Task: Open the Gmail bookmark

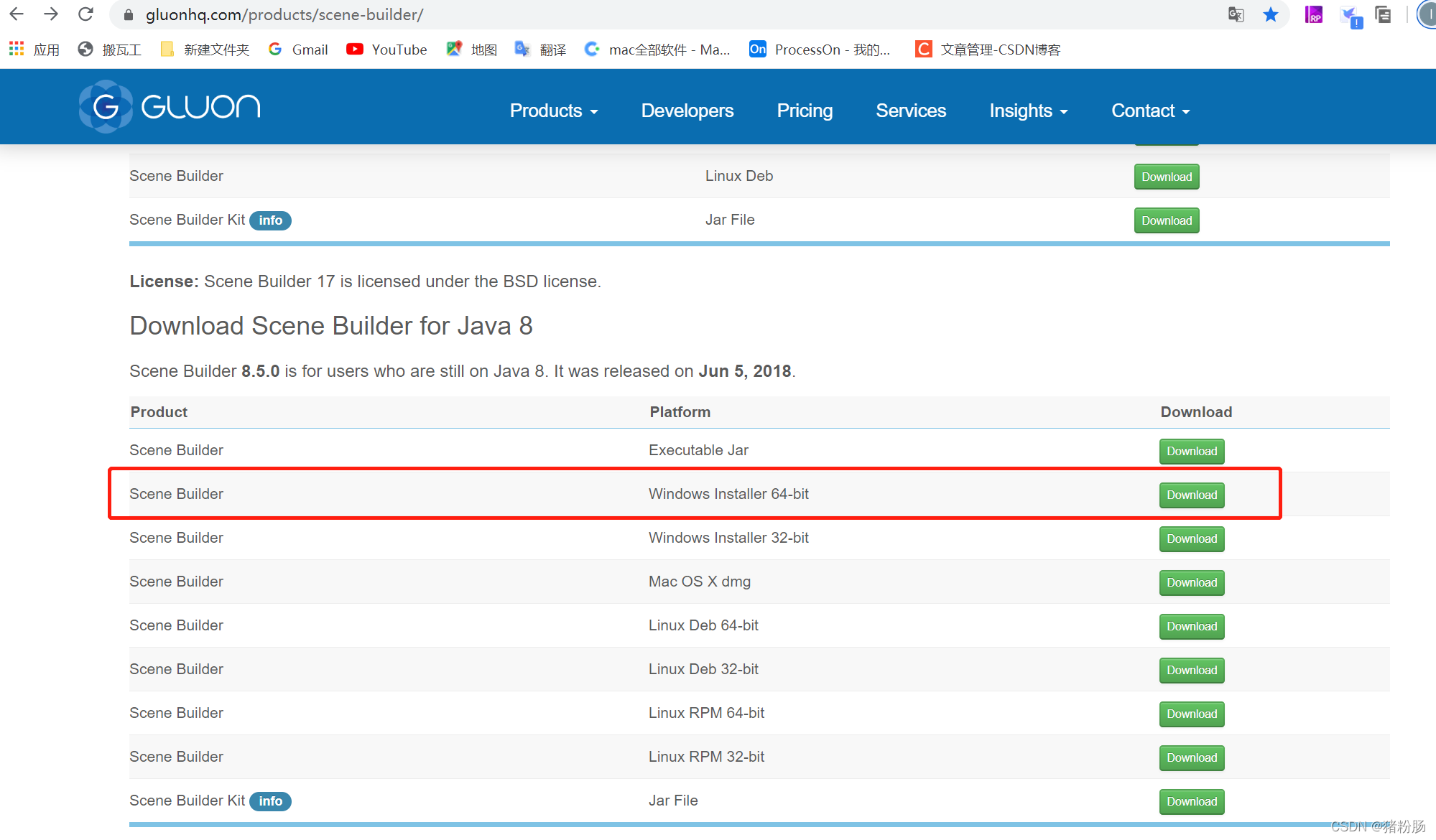Action: (298, 49)
